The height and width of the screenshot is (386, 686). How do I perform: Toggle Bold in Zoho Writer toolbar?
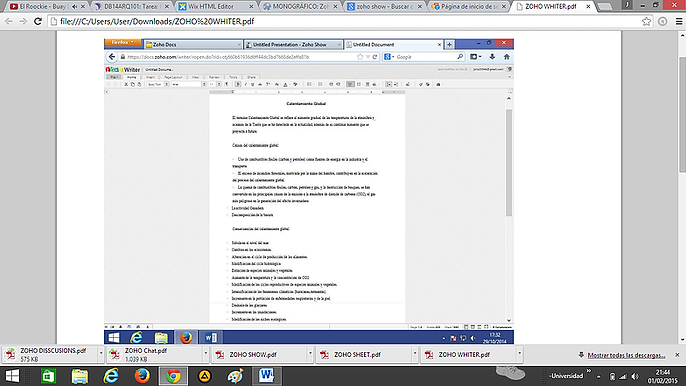(x=238, y=84)
